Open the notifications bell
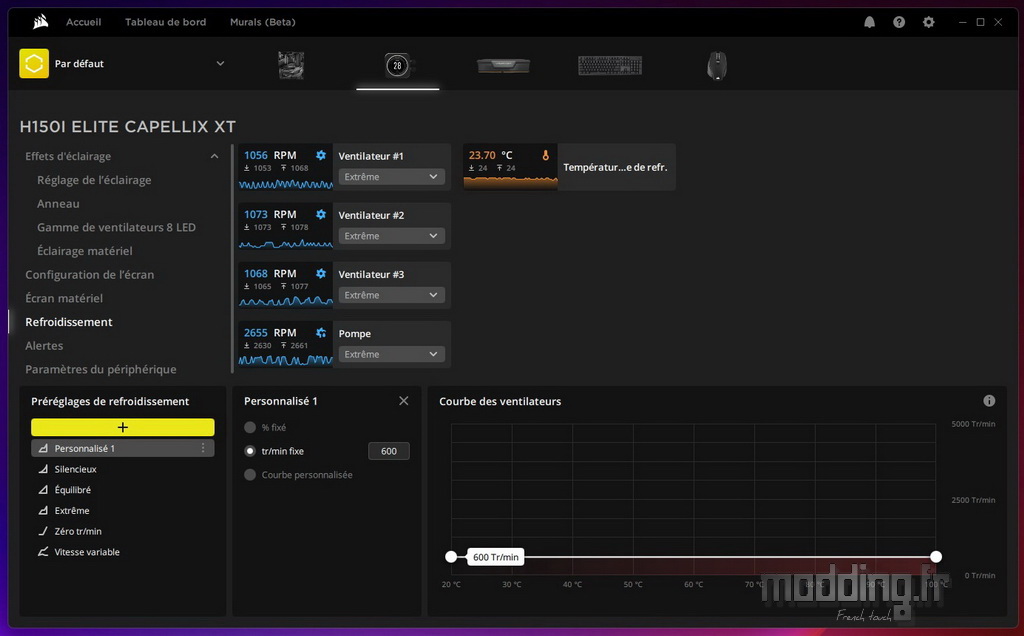 click(869, 22)
